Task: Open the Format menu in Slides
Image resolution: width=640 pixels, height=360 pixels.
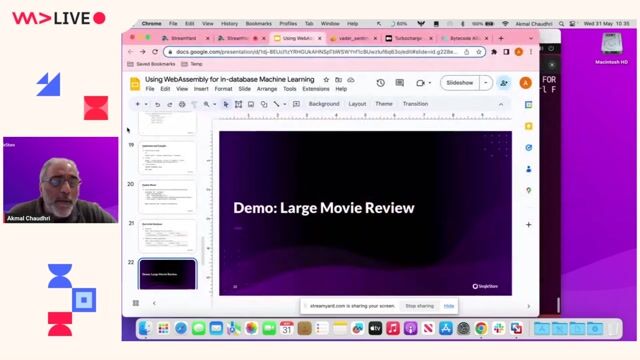Action: (x=223, y=89)
